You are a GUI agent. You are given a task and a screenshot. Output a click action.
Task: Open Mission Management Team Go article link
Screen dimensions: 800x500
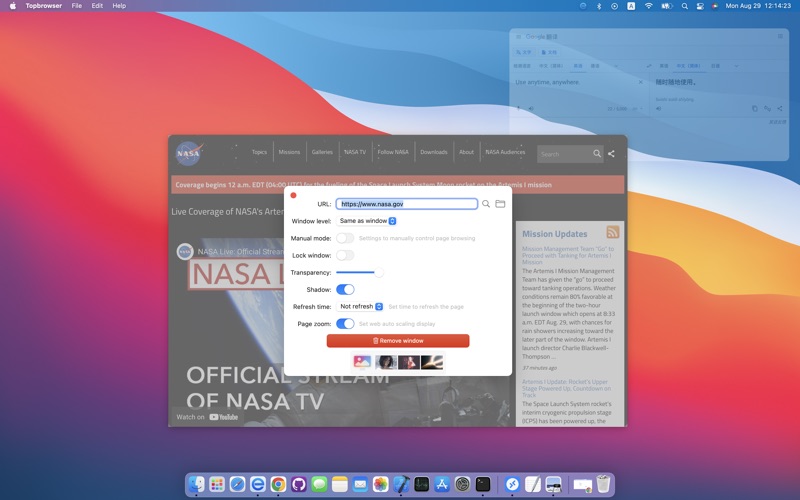568,255
